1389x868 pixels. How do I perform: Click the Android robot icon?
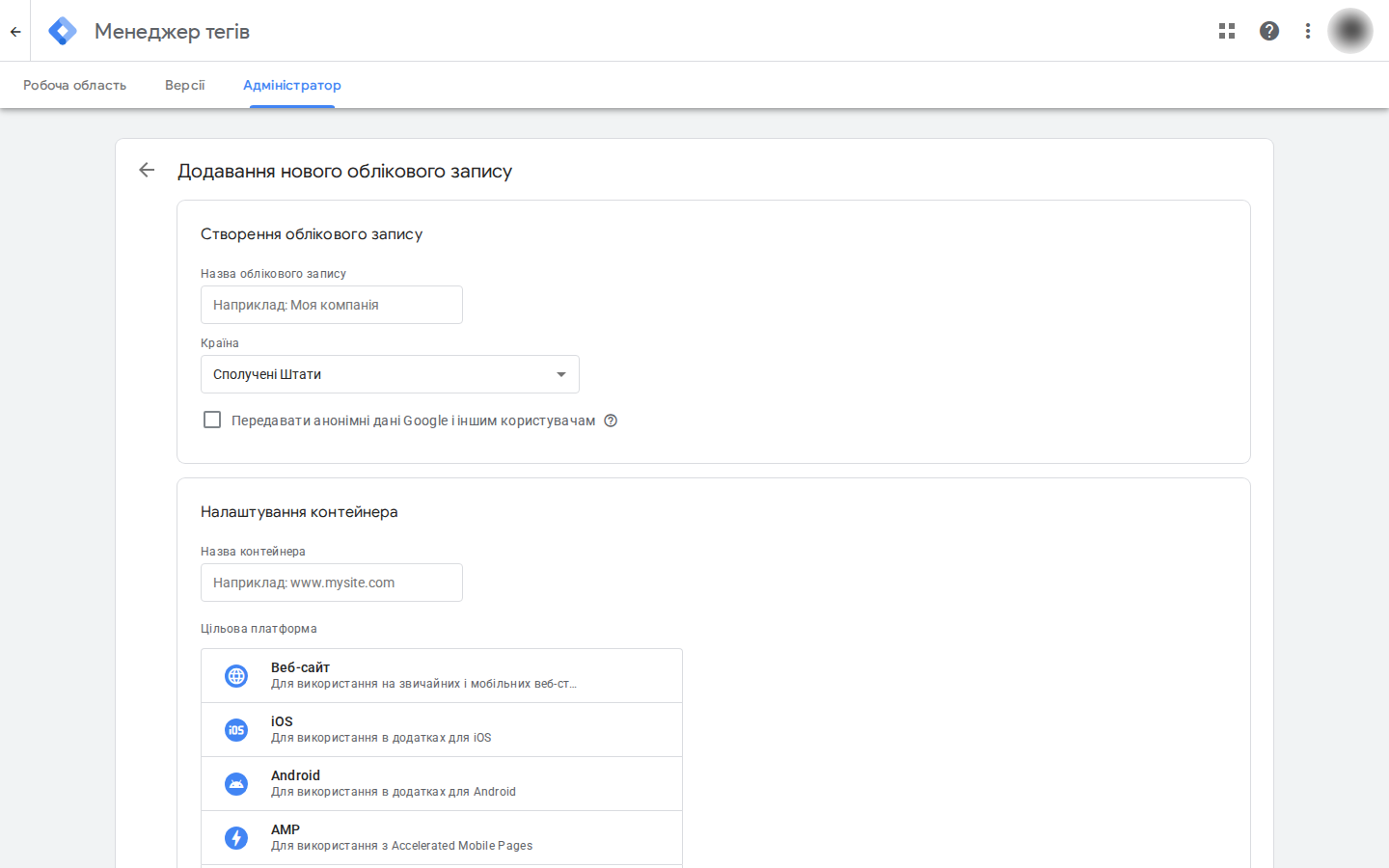(236, 784)
